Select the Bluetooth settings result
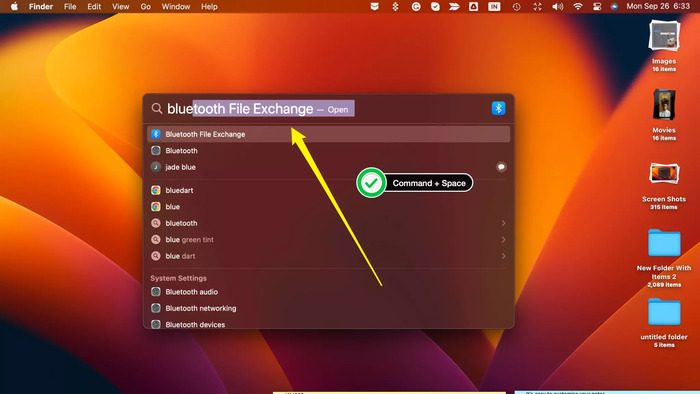700x394 pixels. (328, 150)
